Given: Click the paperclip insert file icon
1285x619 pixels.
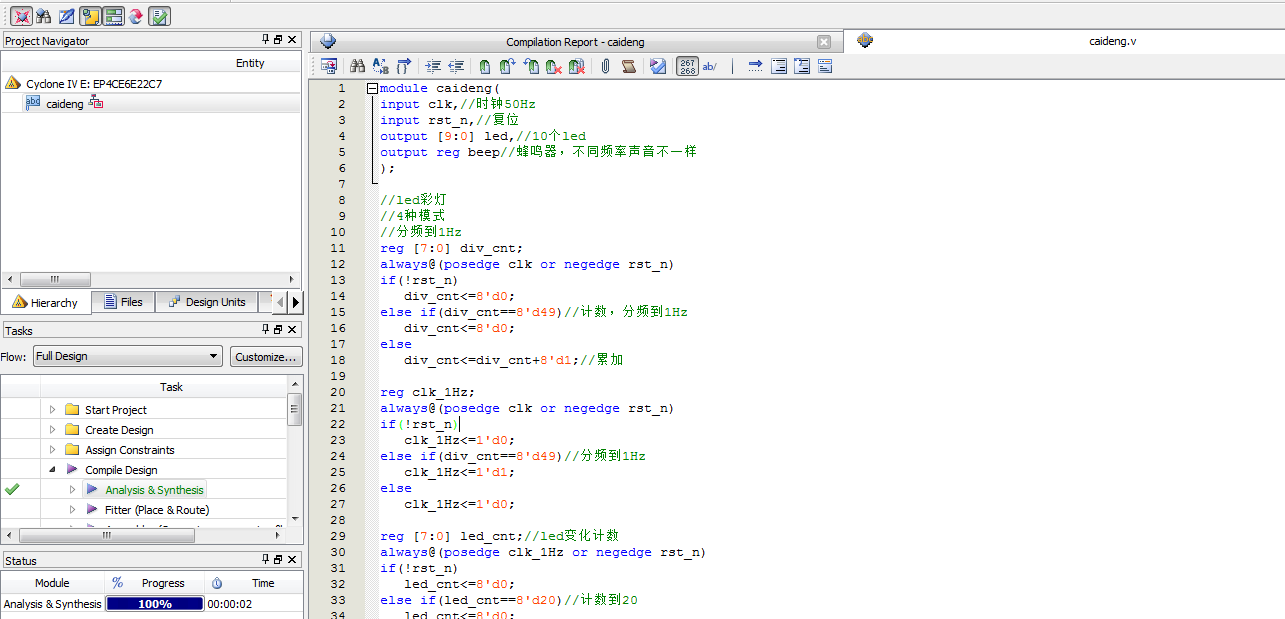Looking at the screenshot, I should coord(605,67).
